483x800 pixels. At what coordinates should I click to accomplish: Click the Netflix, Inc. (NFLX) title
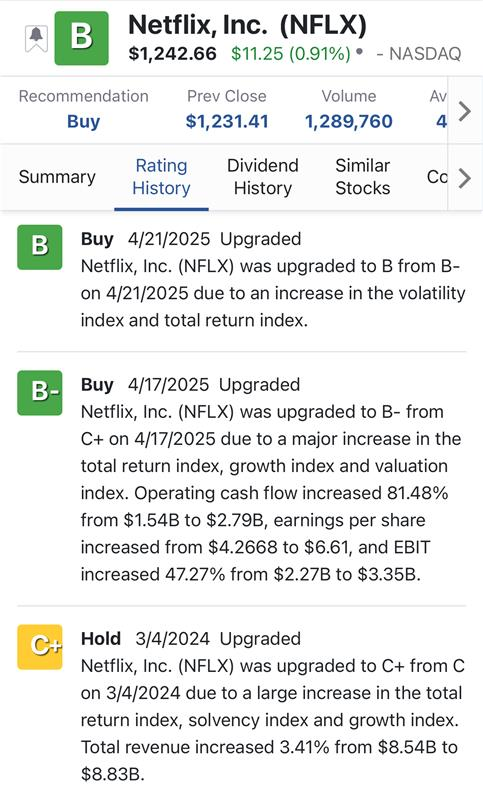point(247,26)
